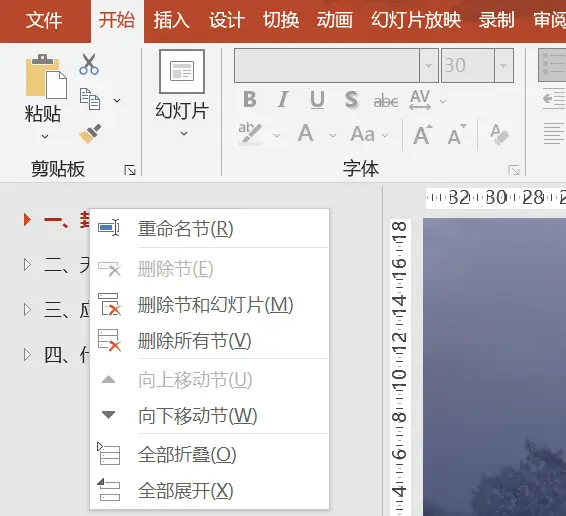The width and height of the screenshot is (566, 516).
Task: Switch to the 录制 tab
Action: [x=497, y=20]
